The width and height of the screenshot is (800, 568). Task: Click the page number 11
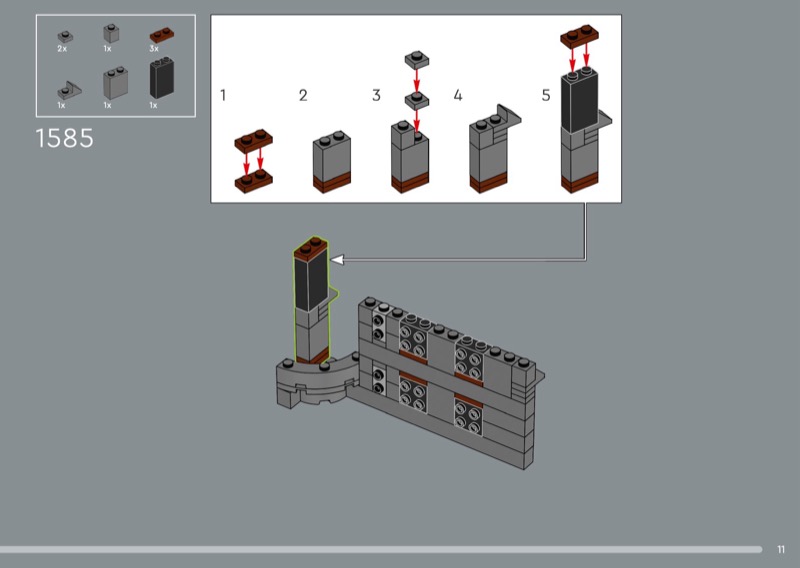click(x=781, y=549)
